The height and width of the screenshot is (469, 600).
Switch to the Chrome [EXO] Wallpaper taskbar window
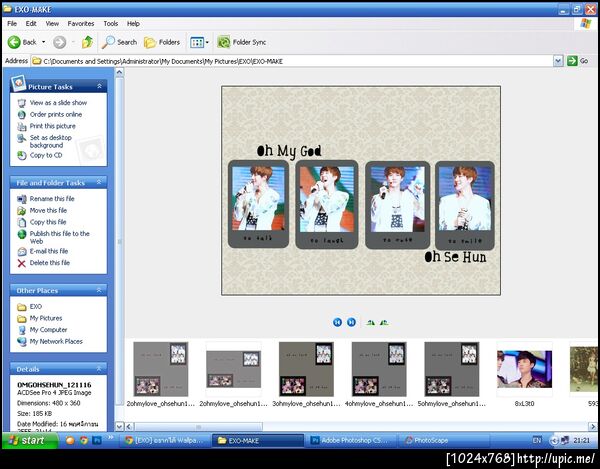[166, 441]
